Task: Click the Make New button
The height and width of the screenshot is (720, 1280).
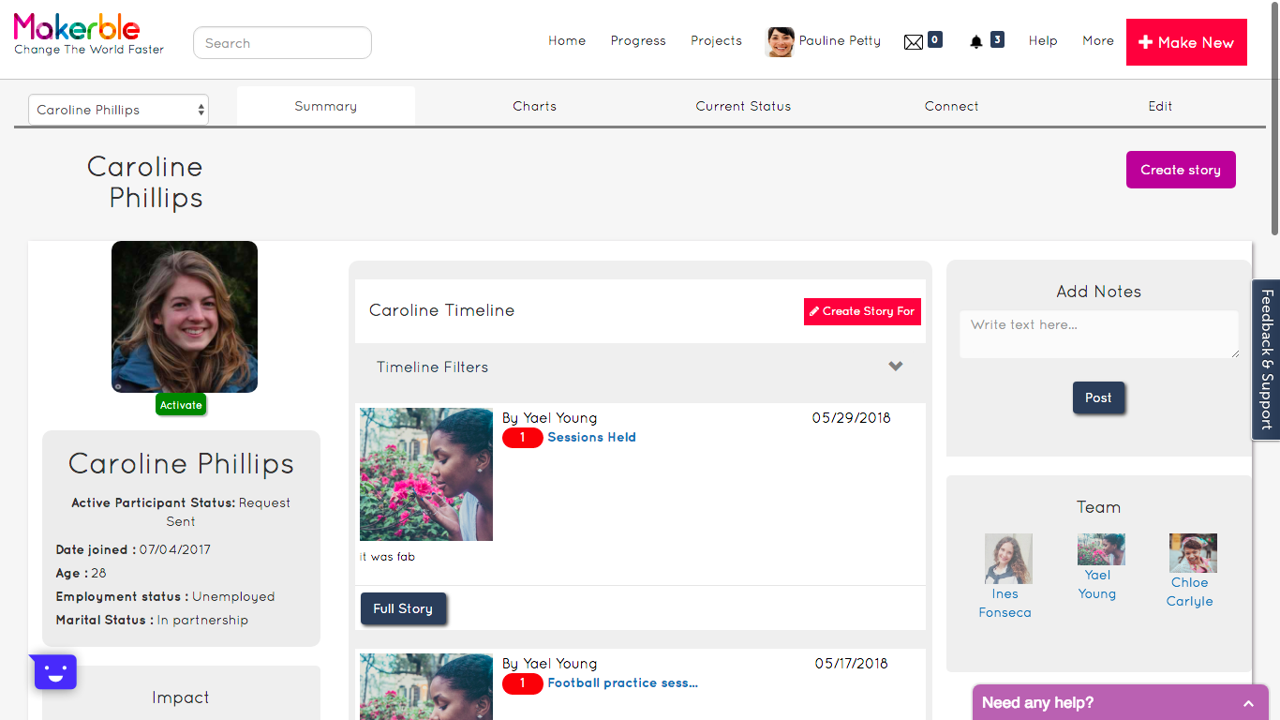Action: 1186,42
